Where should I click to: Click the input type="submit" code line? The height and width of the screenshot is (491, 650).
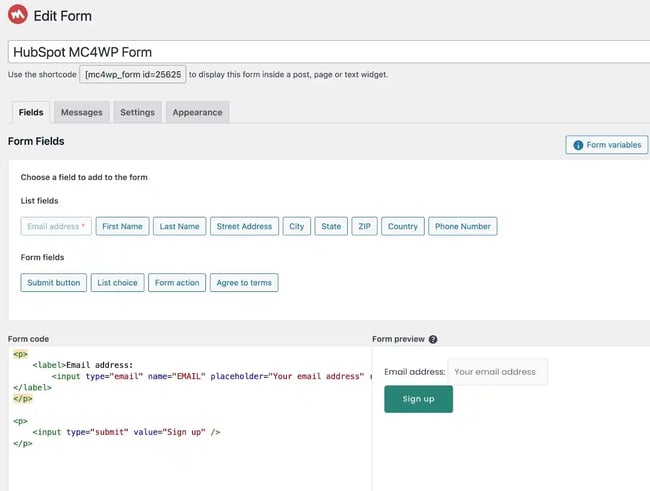(x=126, y=432)
